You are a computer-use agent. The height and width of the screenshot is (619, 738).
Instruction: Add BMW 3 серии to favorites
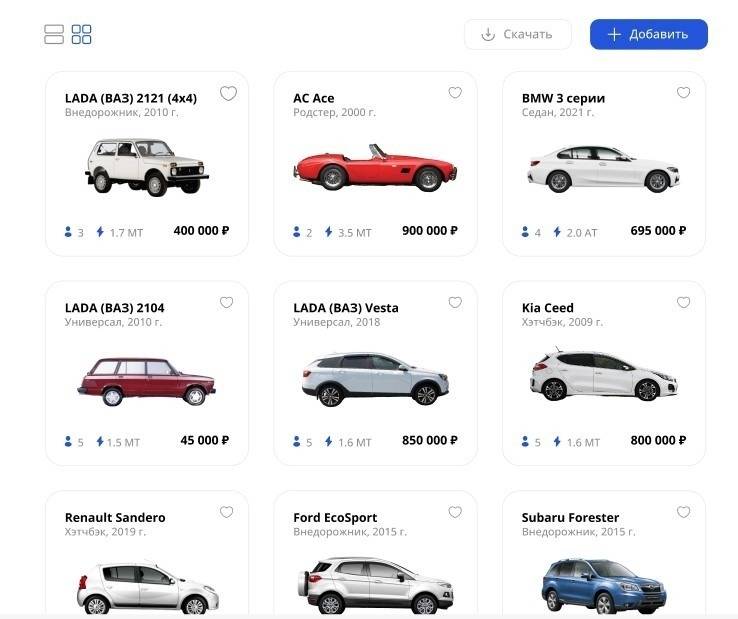(683, 93)
